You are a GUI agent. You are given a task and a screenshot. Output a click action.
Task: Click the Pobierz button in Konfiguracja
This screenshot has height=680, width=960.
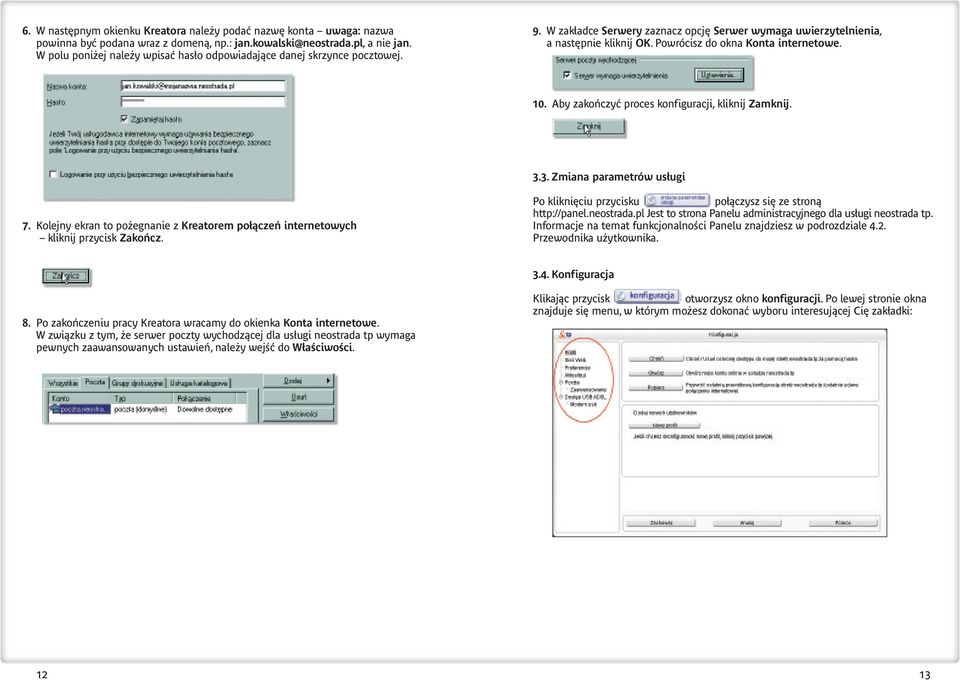pyautogui.click(x=656, y=387)
